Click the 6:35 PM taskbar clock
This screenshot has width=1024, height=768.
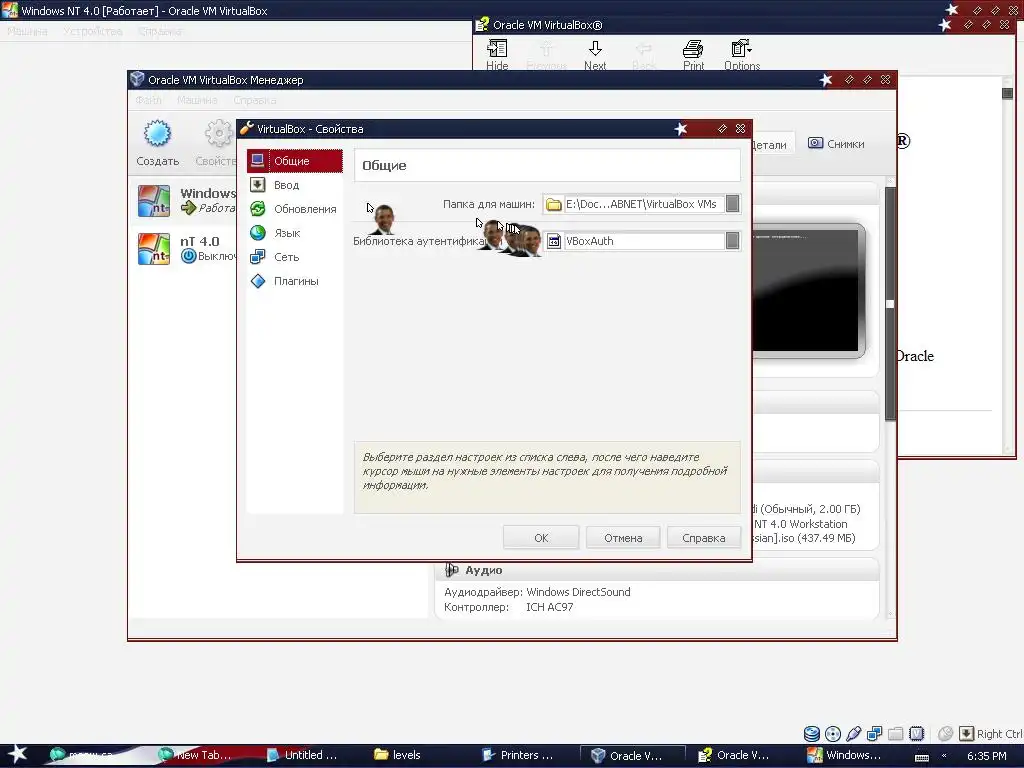pos(986,756)
